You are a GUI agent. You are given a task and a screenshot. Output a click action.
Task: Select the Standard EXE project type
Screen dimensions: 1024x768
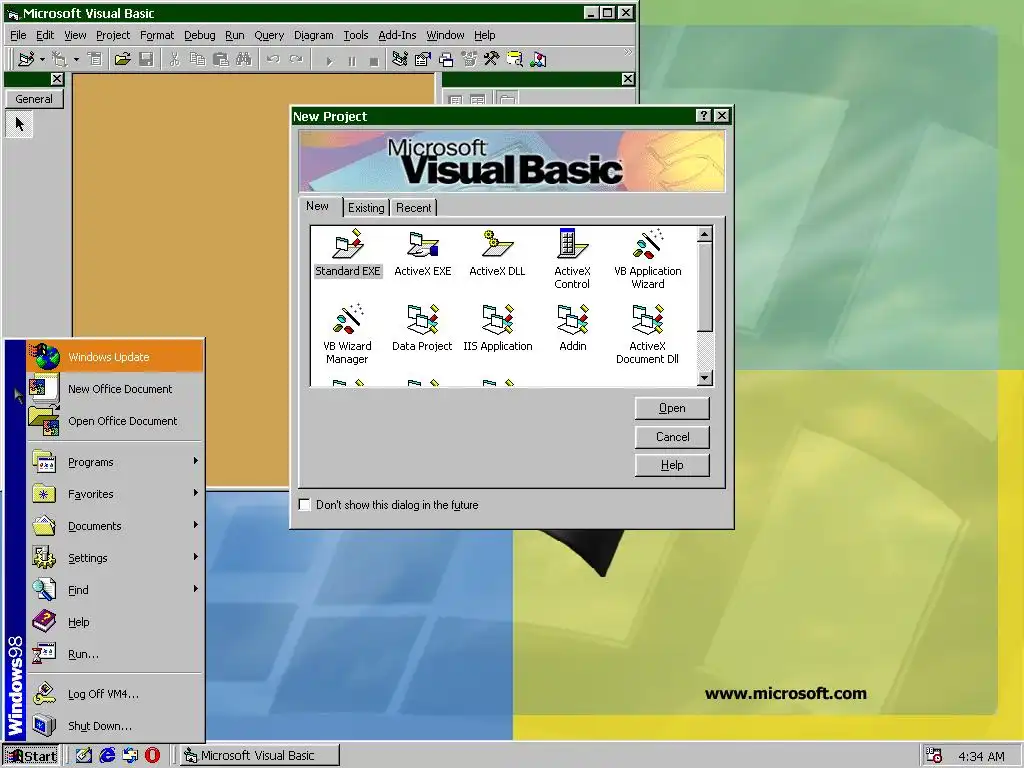point(347,253)
